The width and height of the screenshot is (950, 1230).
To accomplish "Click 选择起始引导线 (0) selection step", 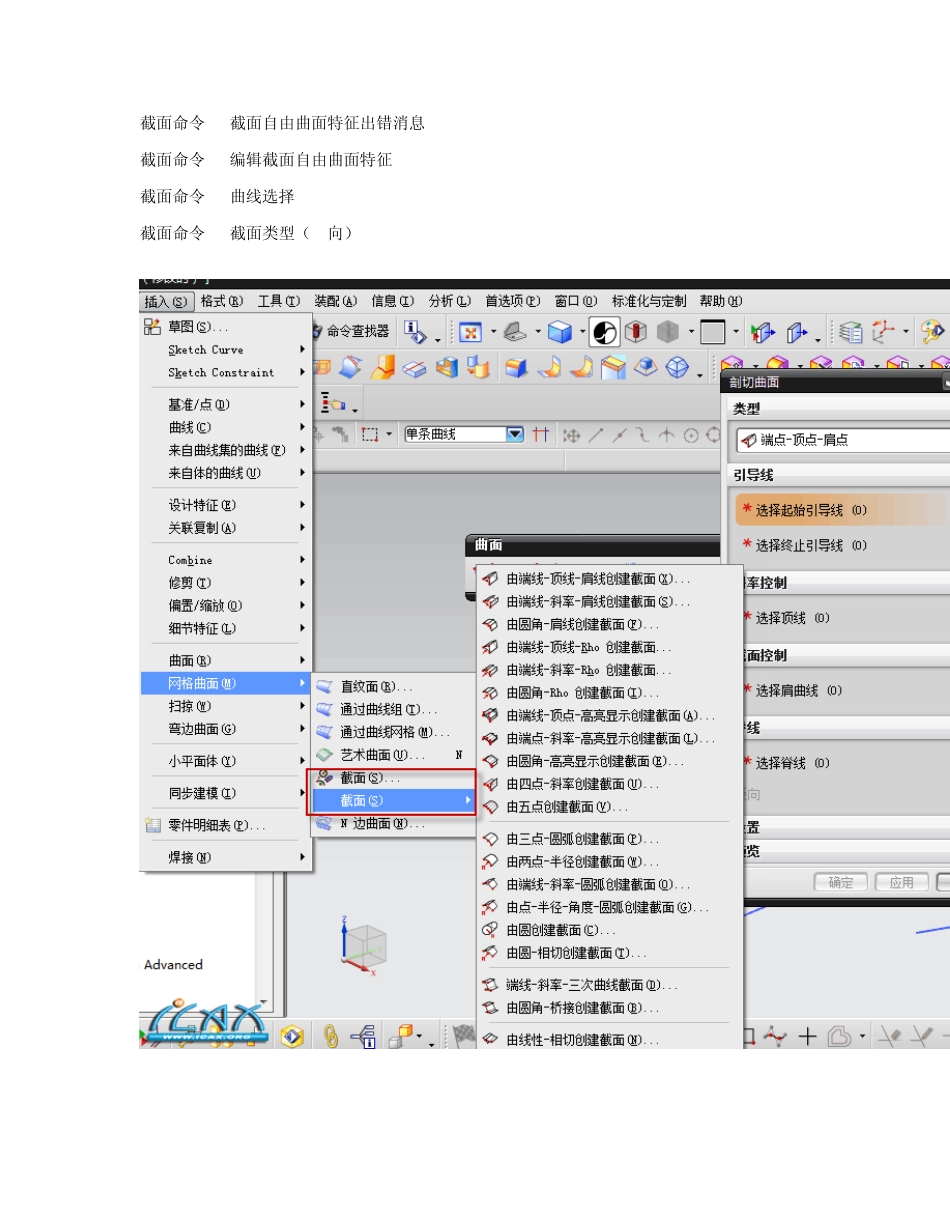I will (x=842, y=510).
